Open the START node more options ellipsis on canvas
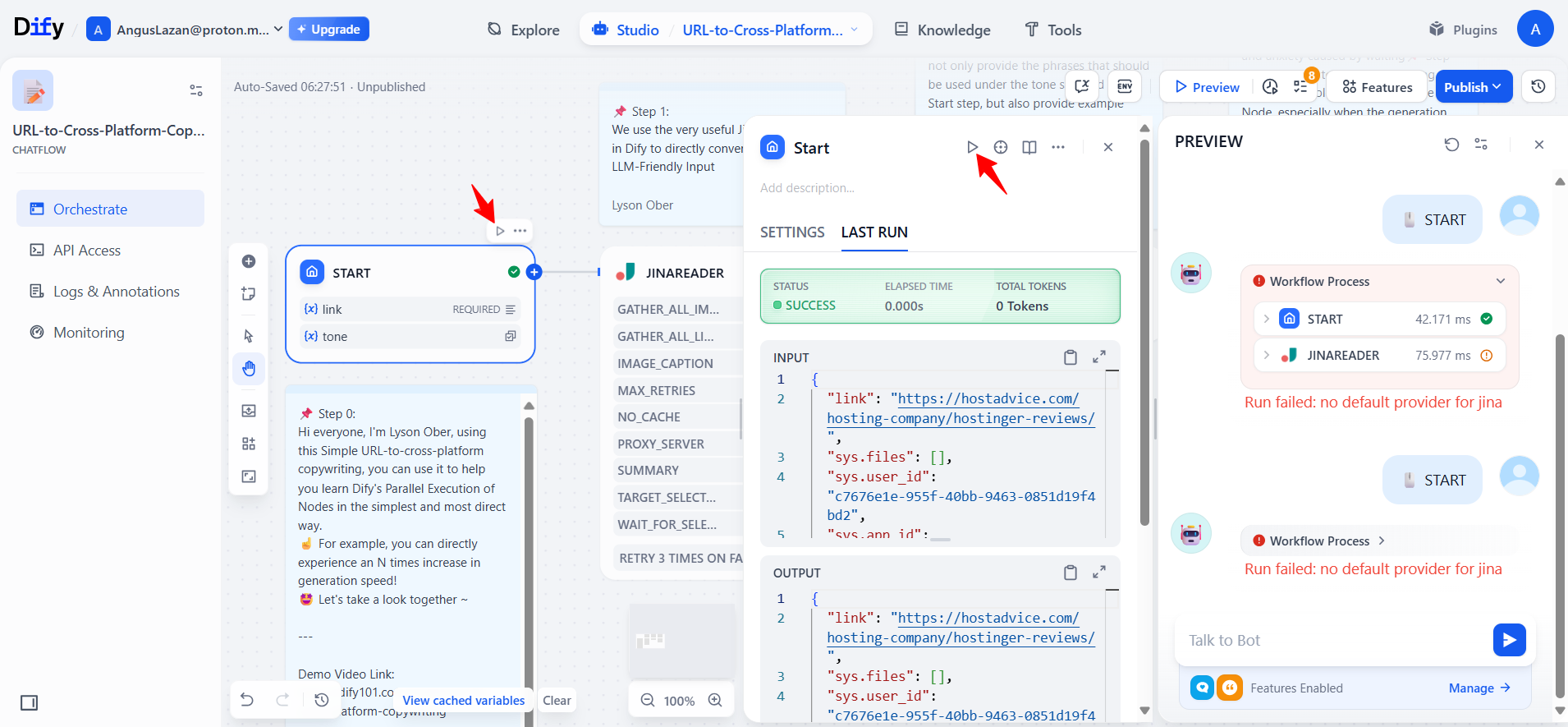 coord(520,231)
